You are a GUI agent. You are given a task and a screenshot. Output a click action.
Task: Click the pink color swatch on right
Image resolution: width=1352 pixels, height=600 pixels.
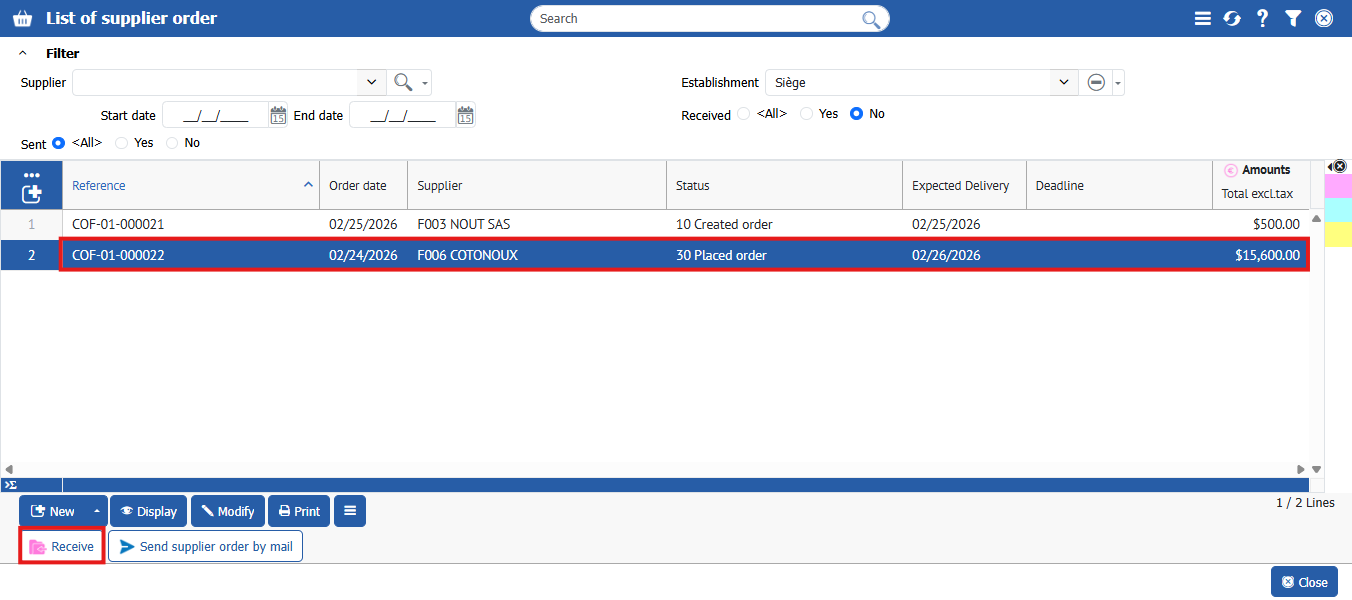tap(1337, 185)
